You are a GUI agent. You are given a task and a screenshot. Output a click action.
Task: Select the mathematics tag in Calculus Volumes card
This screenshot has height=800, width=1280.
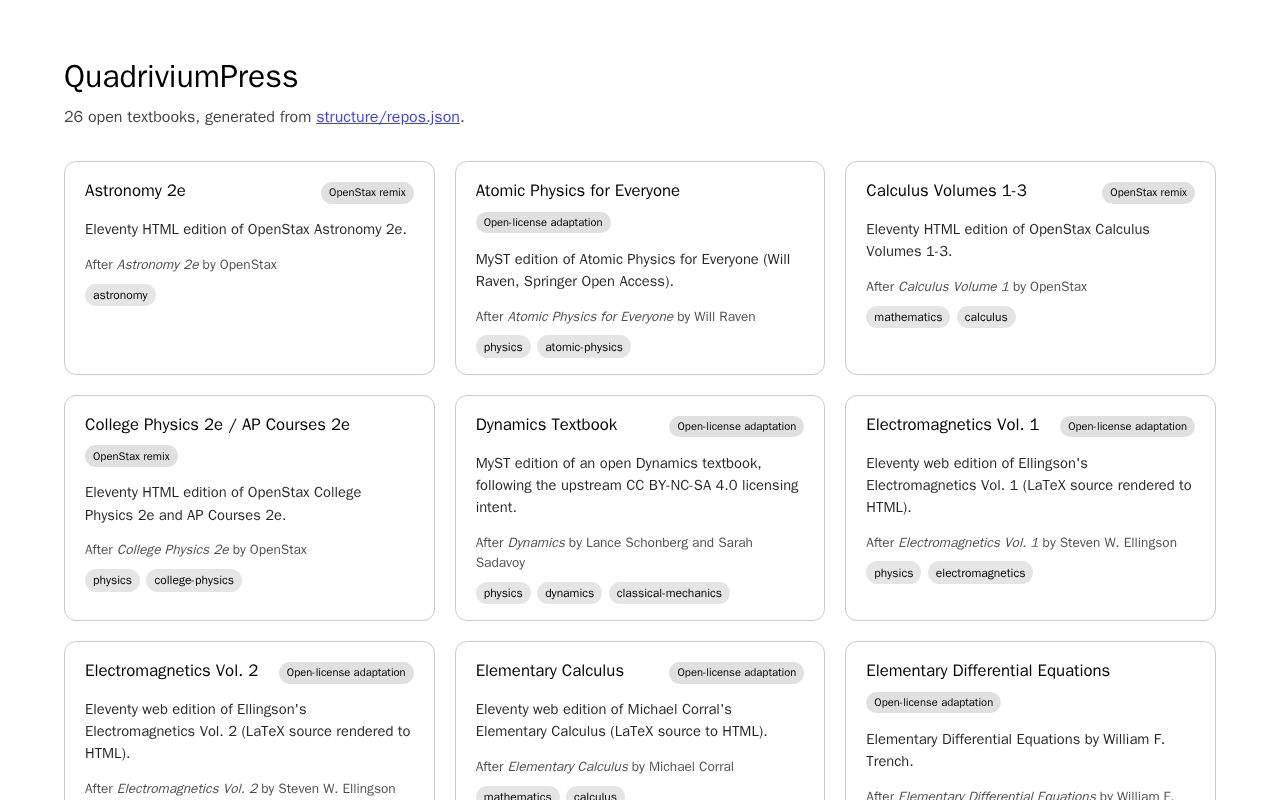coord(908,317)
